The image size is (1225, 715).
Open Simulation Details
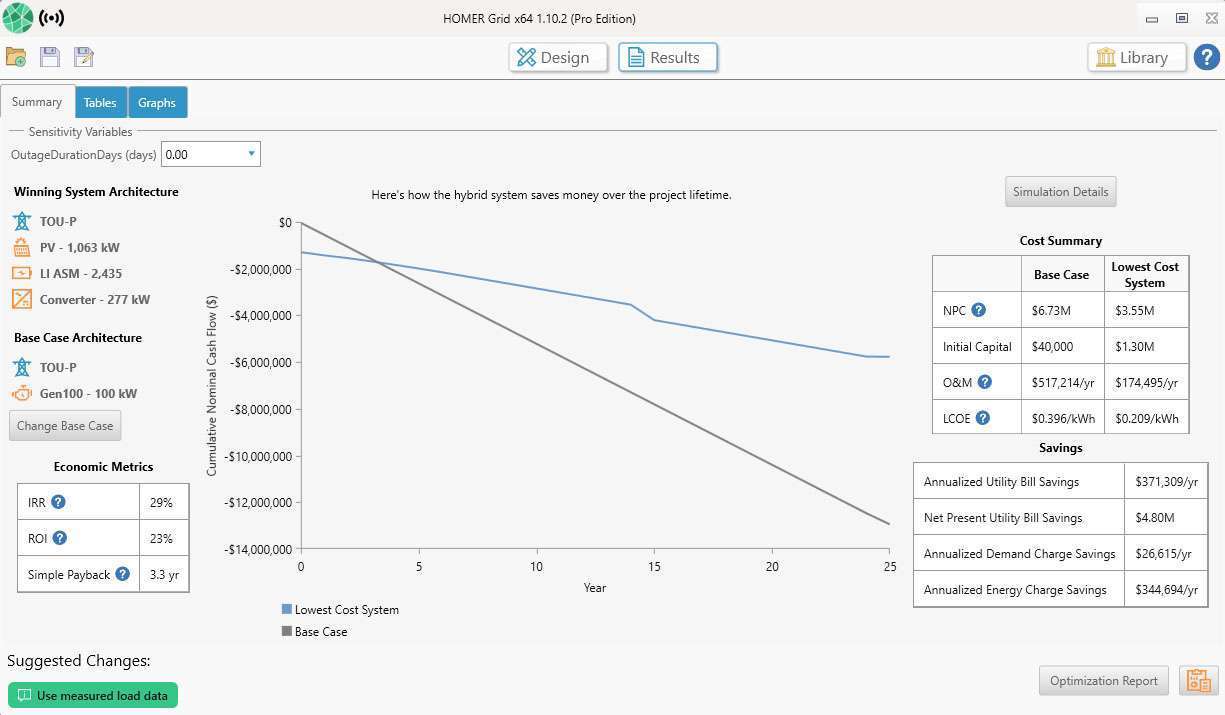[x=1060, y=192]
